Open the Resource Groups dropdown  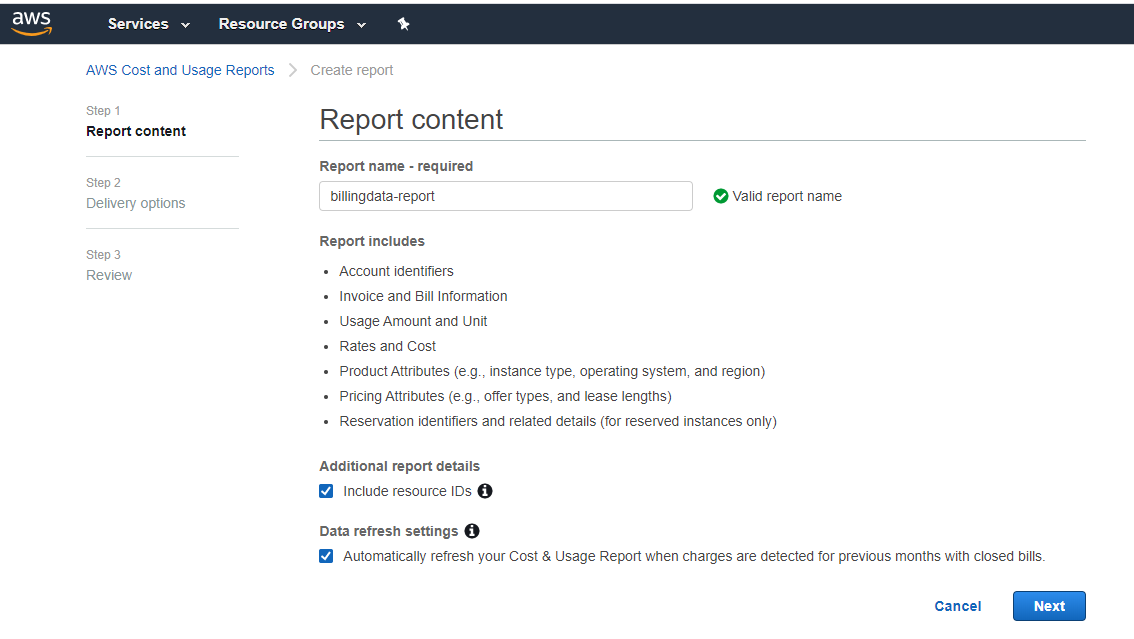(x=292, y=24)
